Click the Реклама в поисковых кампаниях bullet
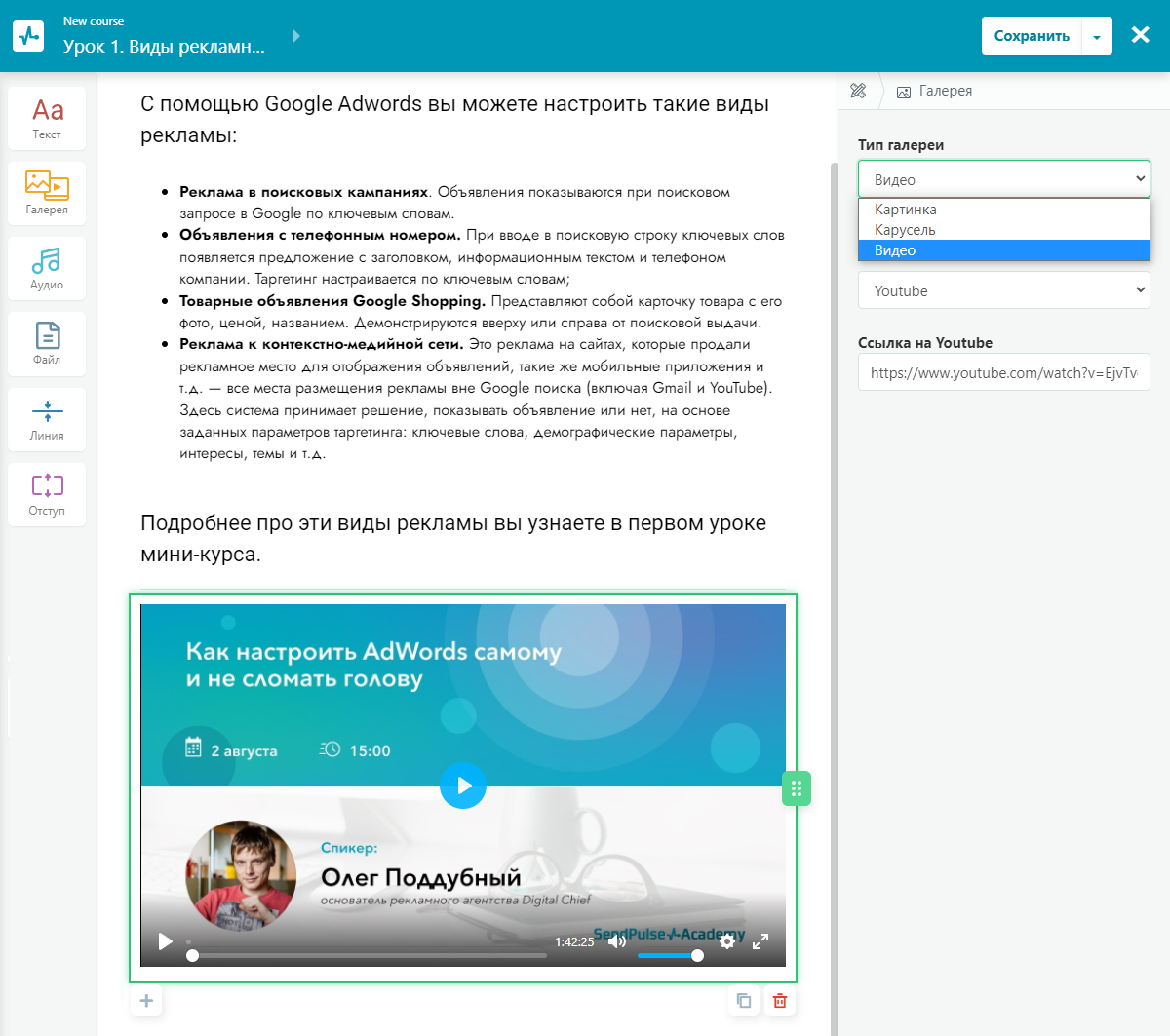The width and height of the screenshot is (1170, 1036). coord(454,203)
